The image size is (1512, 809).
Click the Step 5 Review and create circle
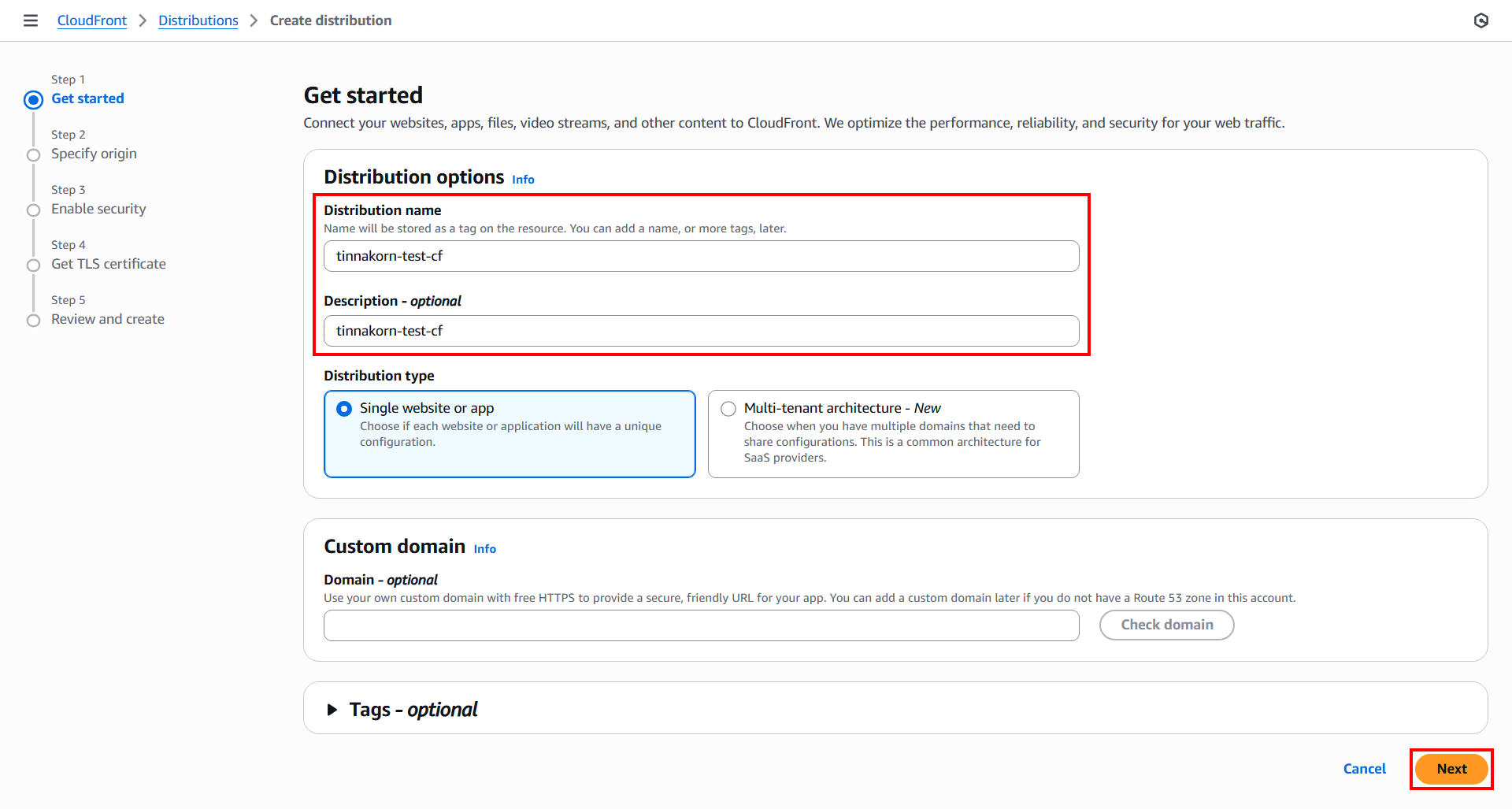pos(33,321)
